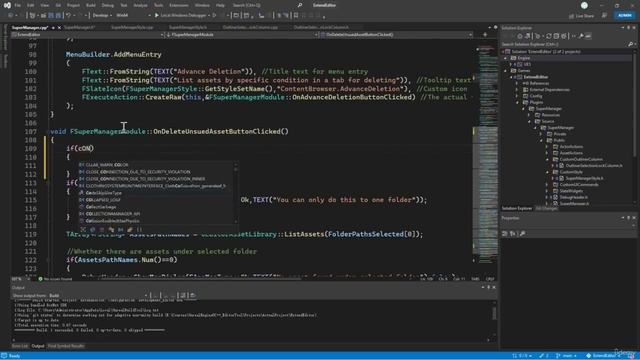Open the ExtendEditor scope dropdown
Screen dimensions: 640x360
click(88, 35)
